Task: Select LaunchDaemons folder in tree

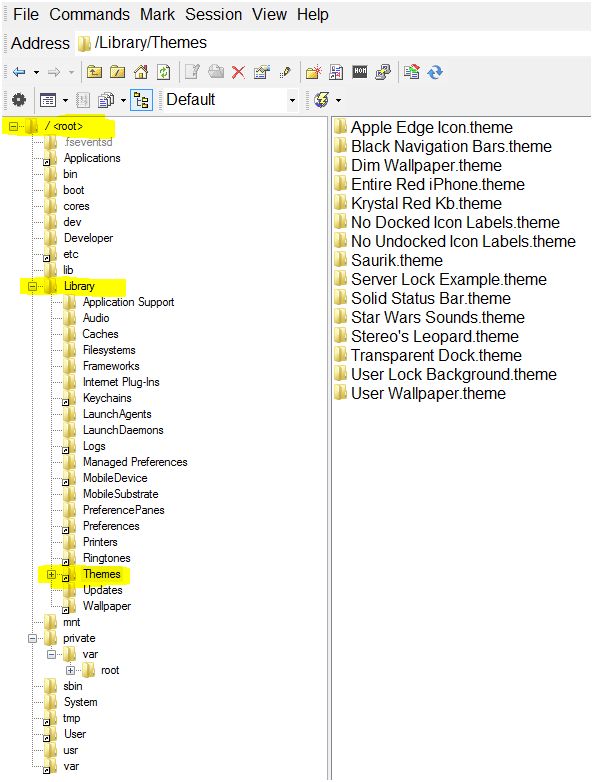Action: click(x=123, y=430)
